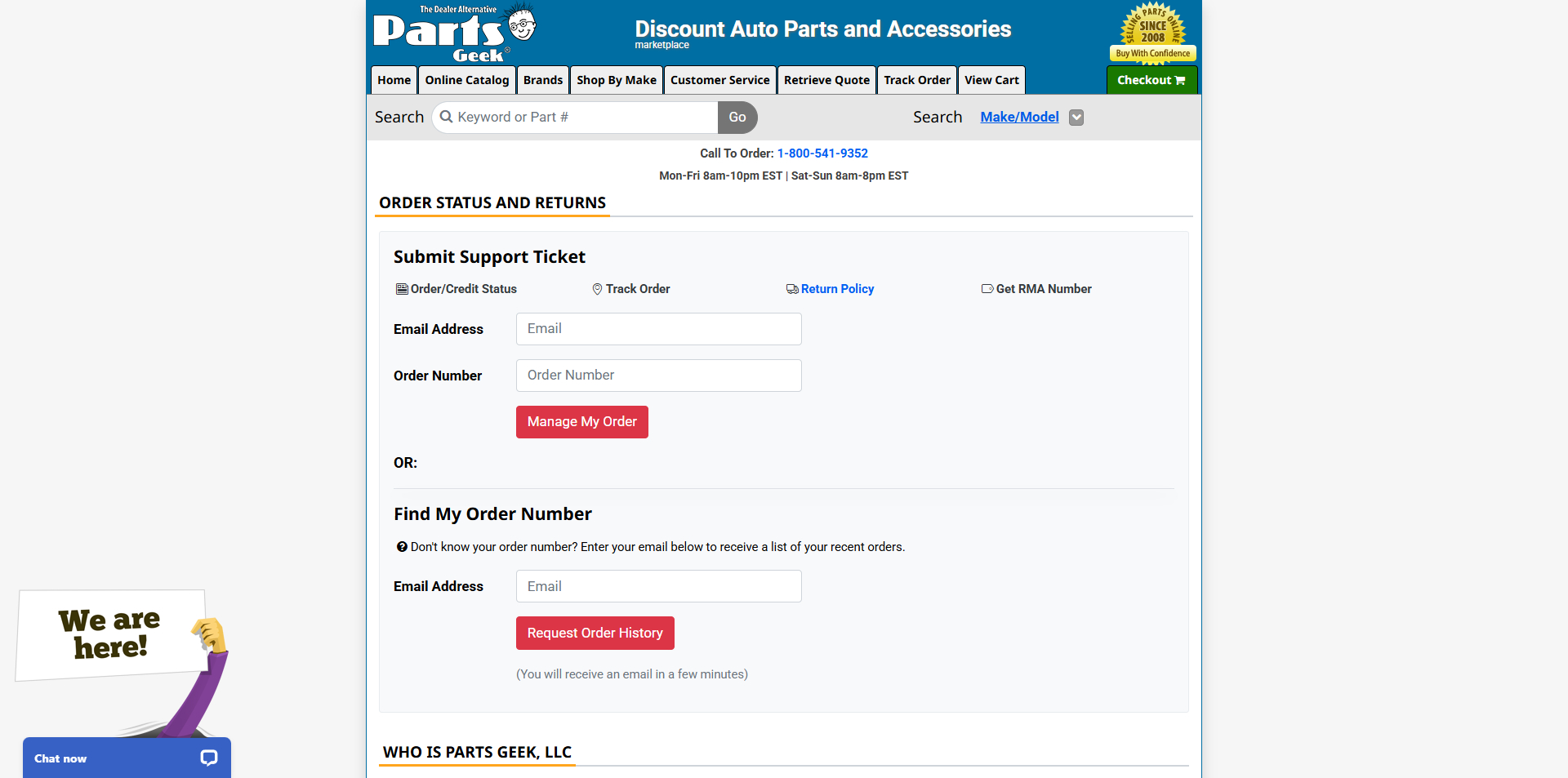Open the Return Policy link
This screenshot has width=1568, height=778.
click(x=837, y=289)
